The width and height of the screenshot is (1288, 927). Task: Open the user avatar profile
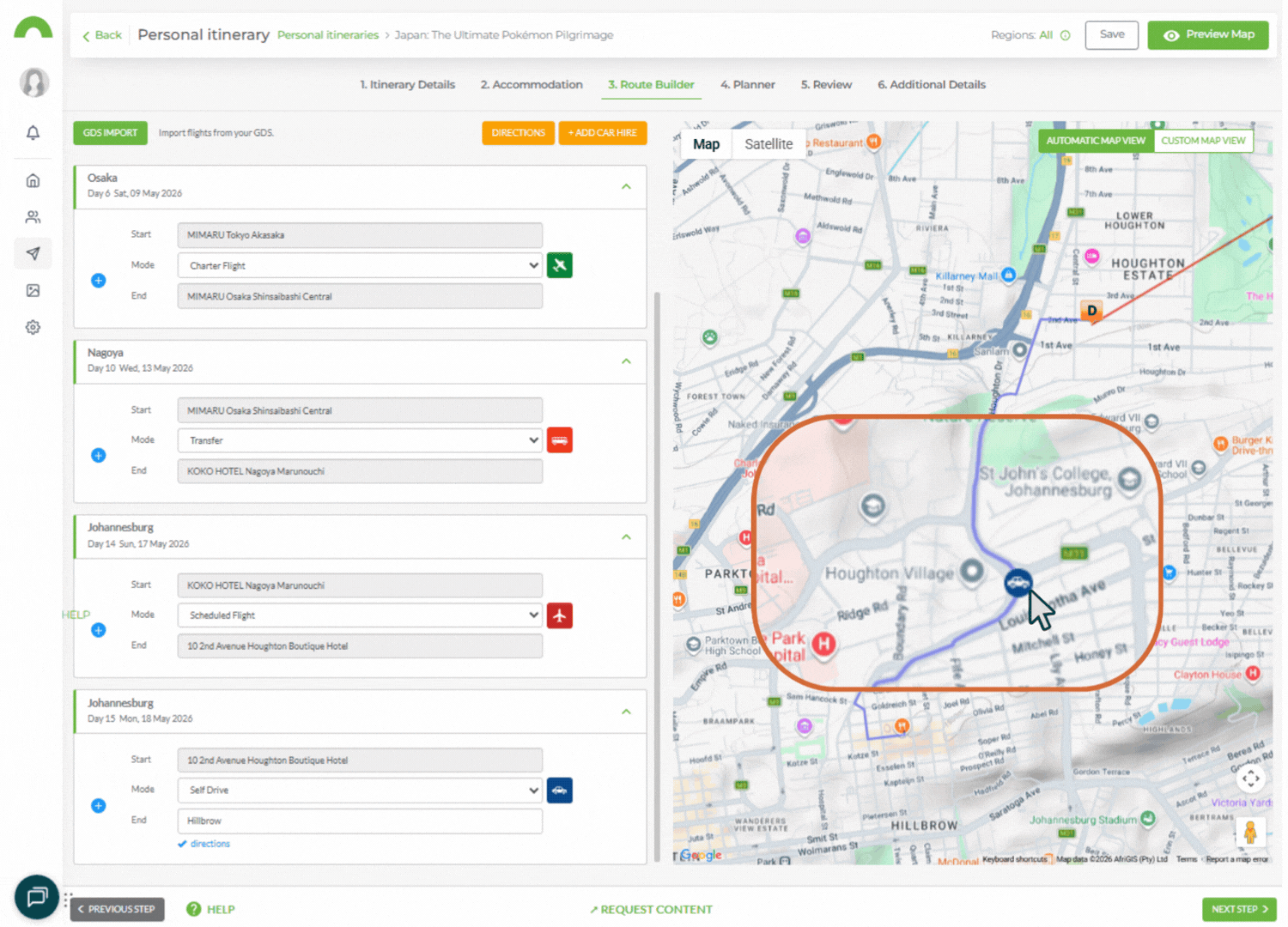click(33, 82)
